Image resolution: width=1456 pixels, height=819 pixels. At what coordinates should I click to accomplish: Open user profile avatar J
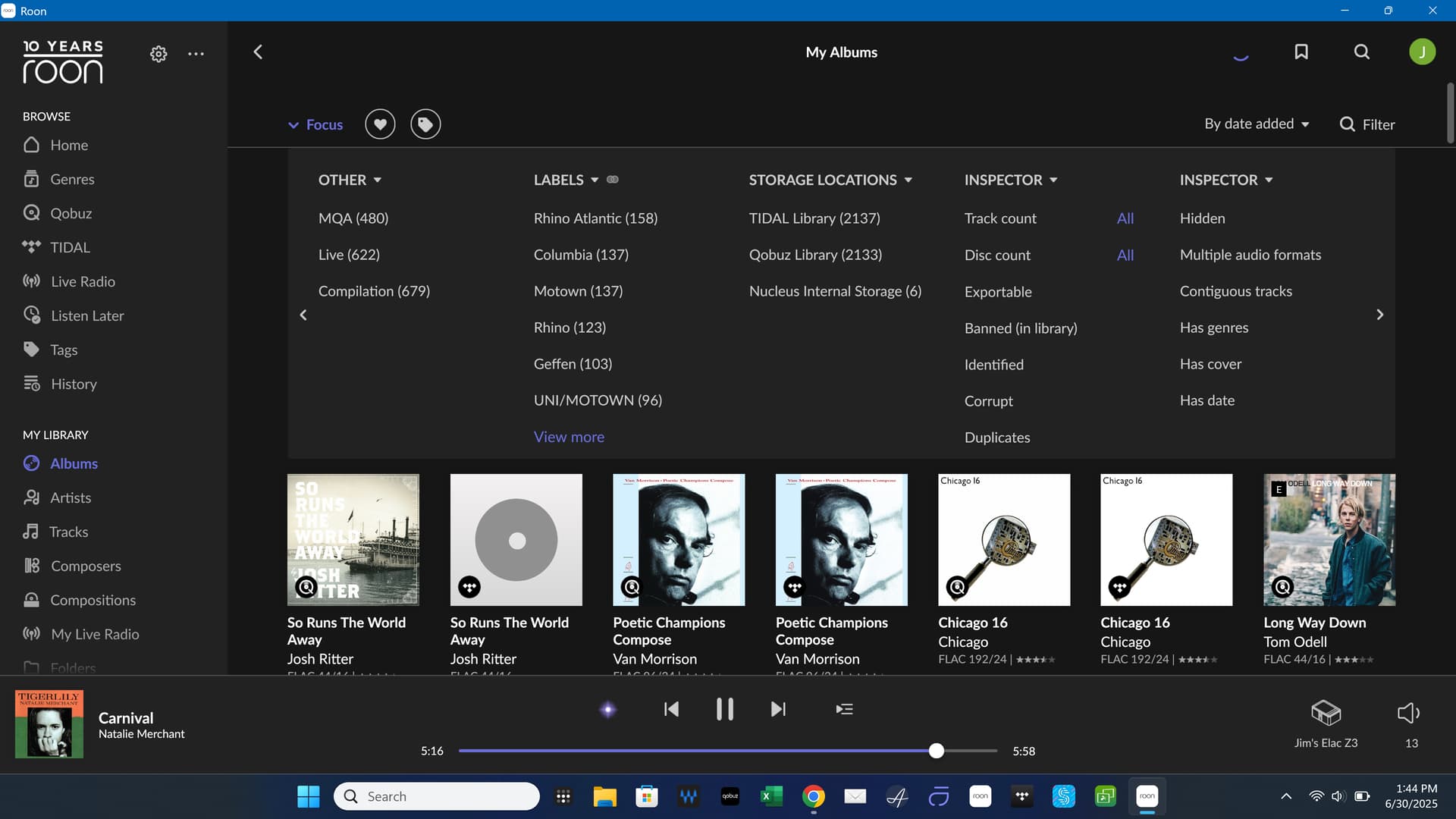(x=1422, y=52)
